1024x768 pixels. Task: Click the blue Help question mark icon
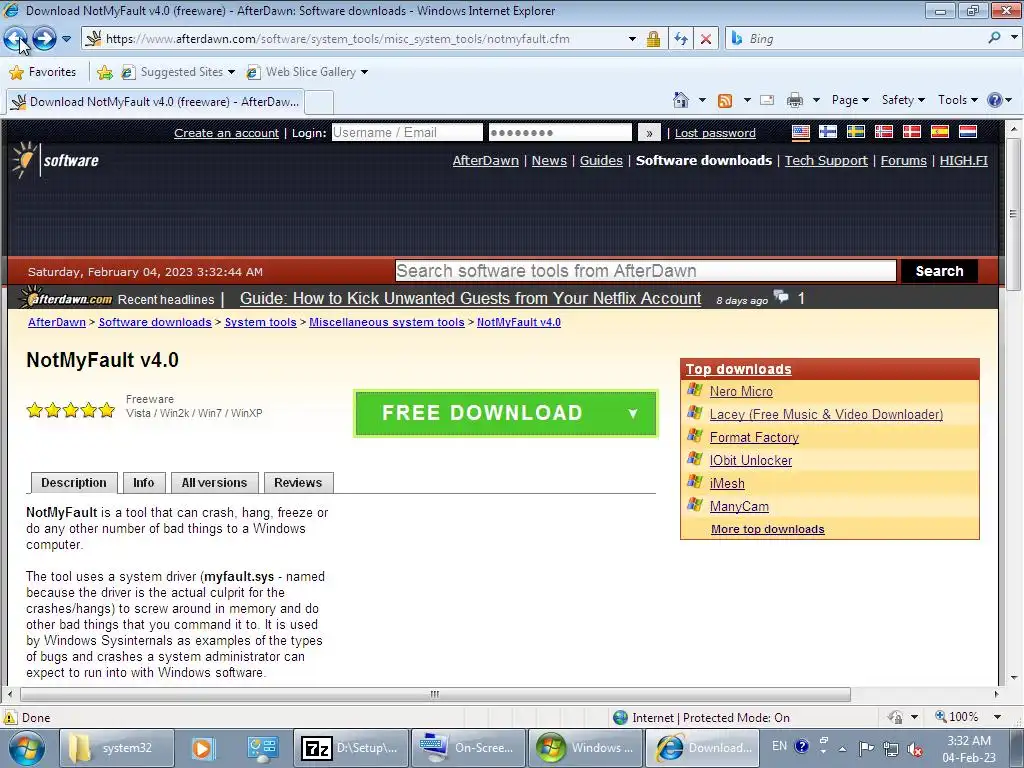pos(994,100)
